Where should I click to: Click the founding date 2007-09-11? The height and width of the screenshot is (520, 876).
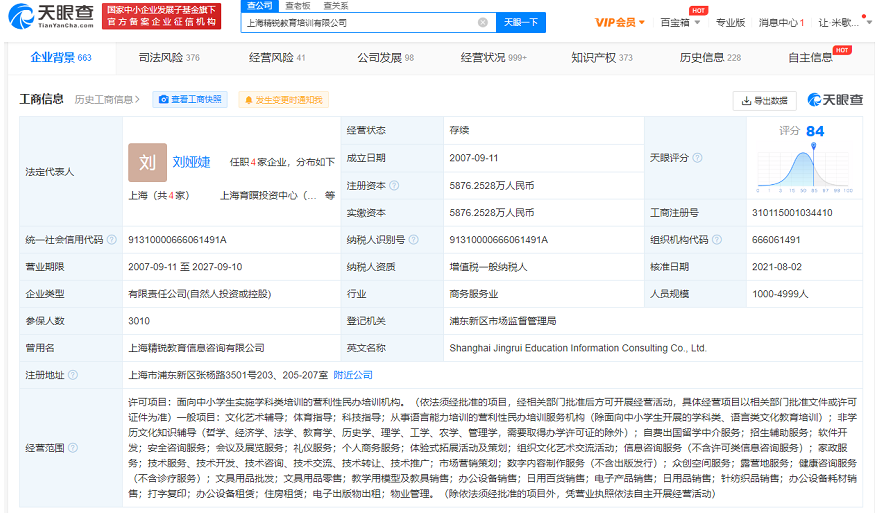click(x=474, y=158)
